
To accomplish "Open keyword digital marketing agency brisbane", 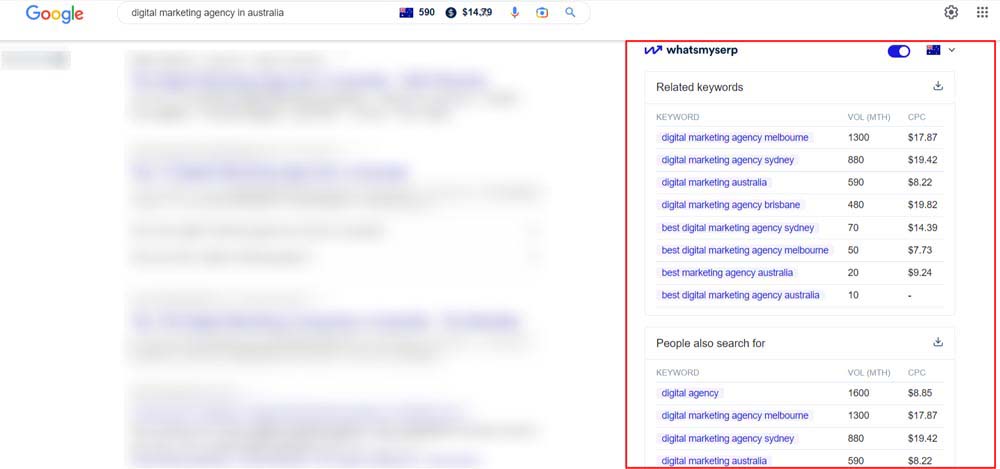I will [x=730, y=205].
